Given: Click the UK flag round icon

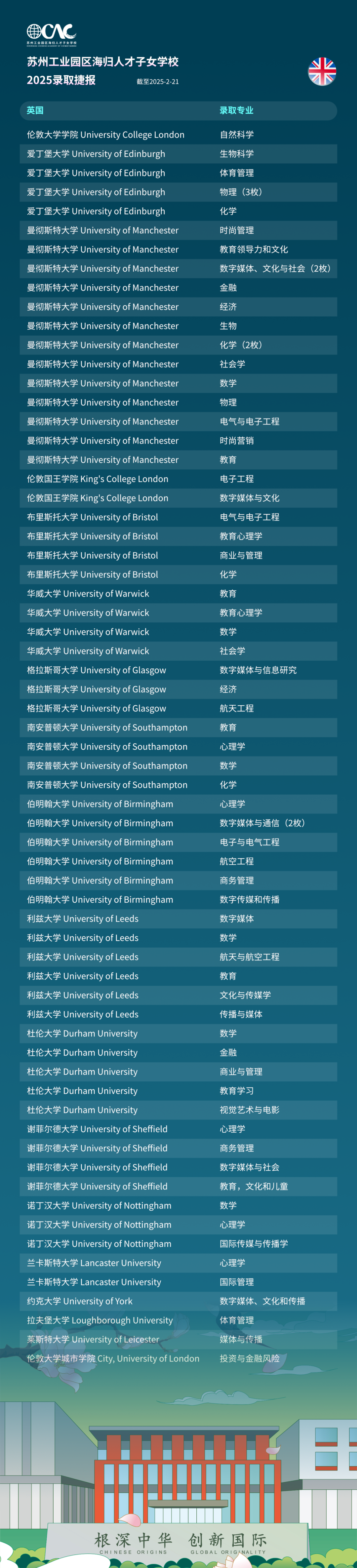Looking at the screenshot, I should click(x=322, y=72).
